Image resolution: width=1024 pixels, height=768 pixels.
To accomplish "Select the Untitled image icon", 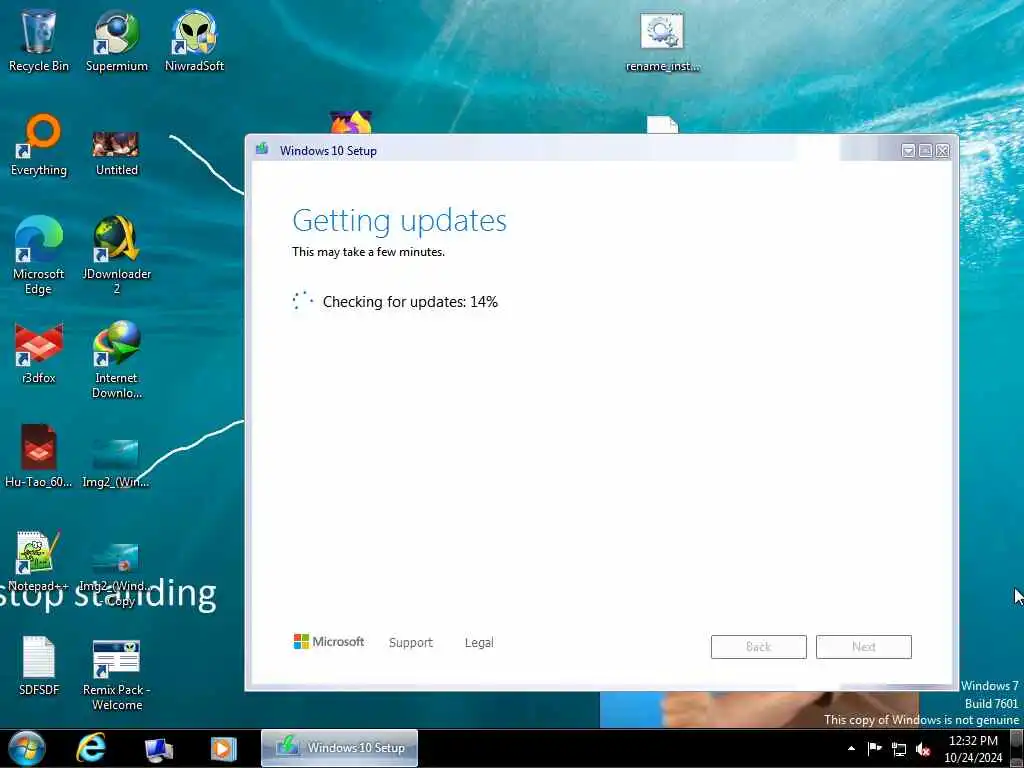I will pyautogui.click(x=116, y=153).
